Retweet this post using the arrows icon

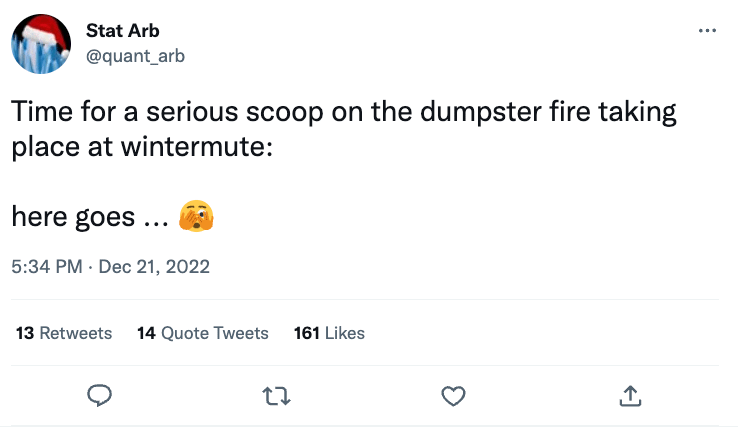pos(276,396)
